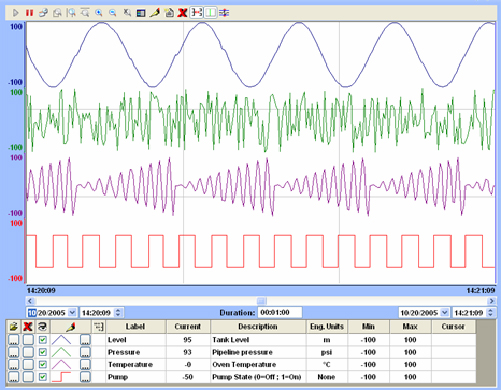Uncheck the Temperature pen visibility checkbox
Screen dimensions: 501x390
pos(42,365)
